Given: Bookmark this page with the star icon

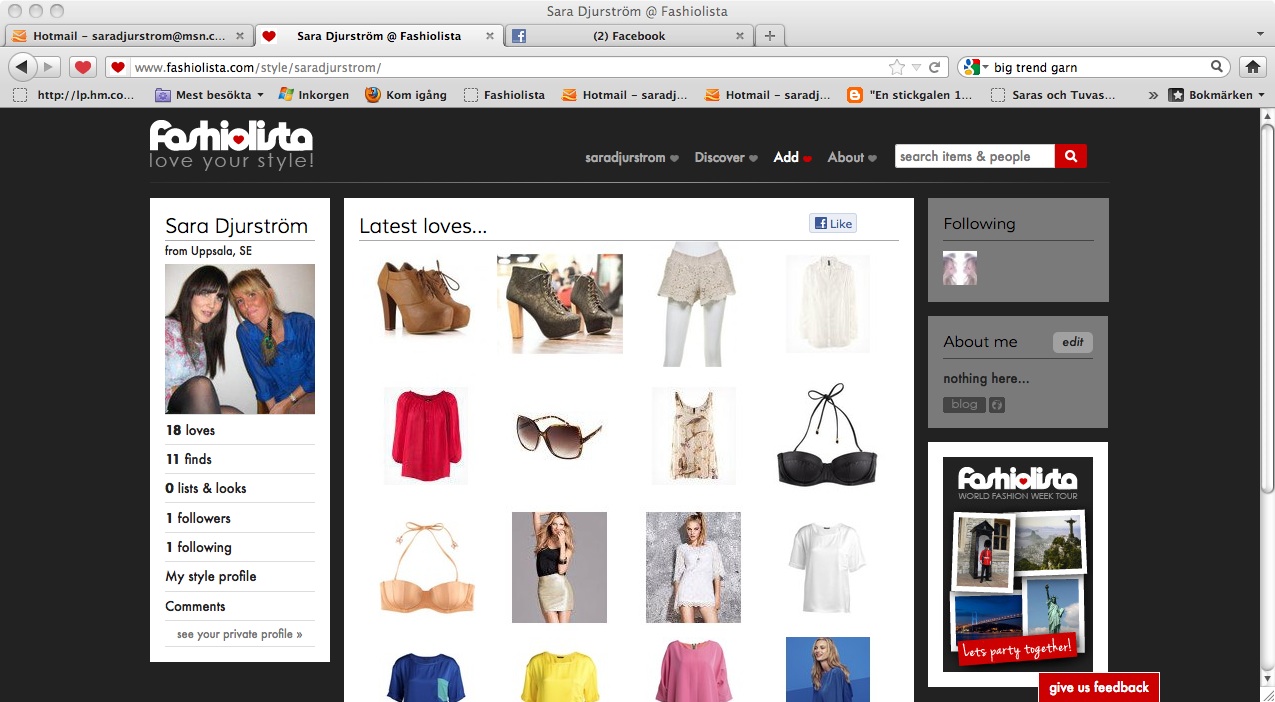Looking at the screenshot, I should (x=897, y=67).
